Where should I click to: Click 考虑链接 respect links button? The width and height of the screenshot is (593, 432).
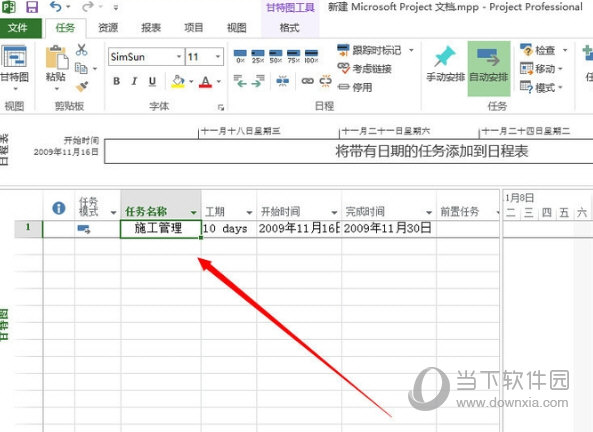(x=365, y=68)
